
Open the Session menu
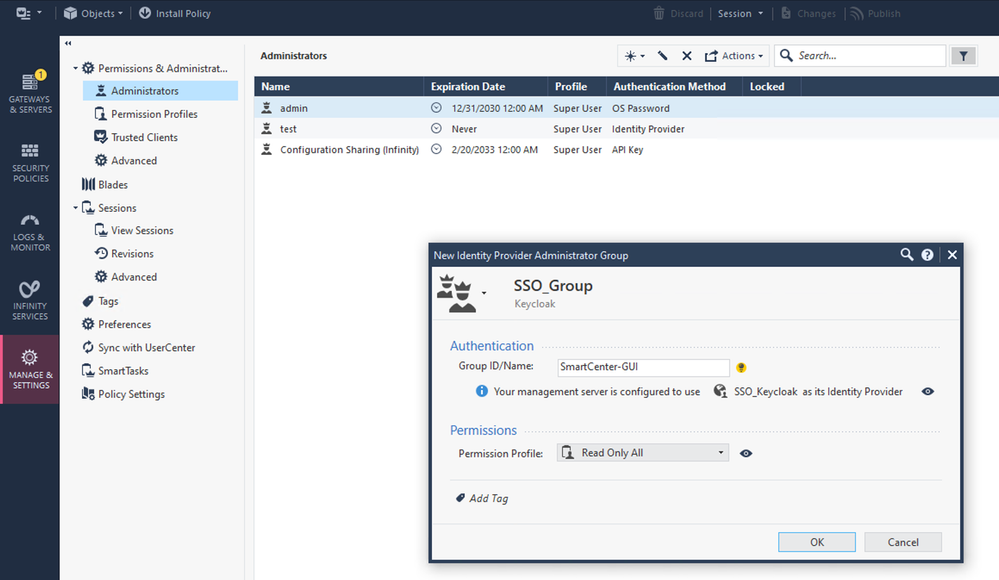coord(740,14)
